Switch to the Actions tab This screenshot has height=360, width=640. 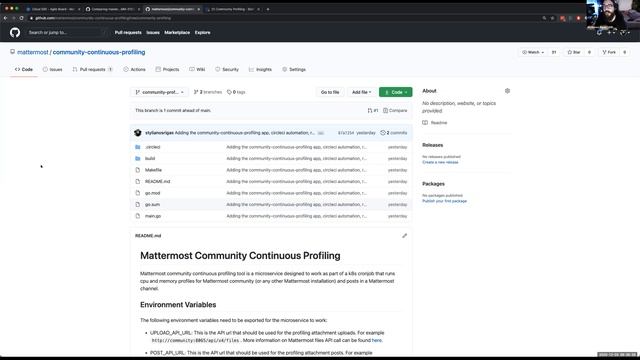pos(134,69)
